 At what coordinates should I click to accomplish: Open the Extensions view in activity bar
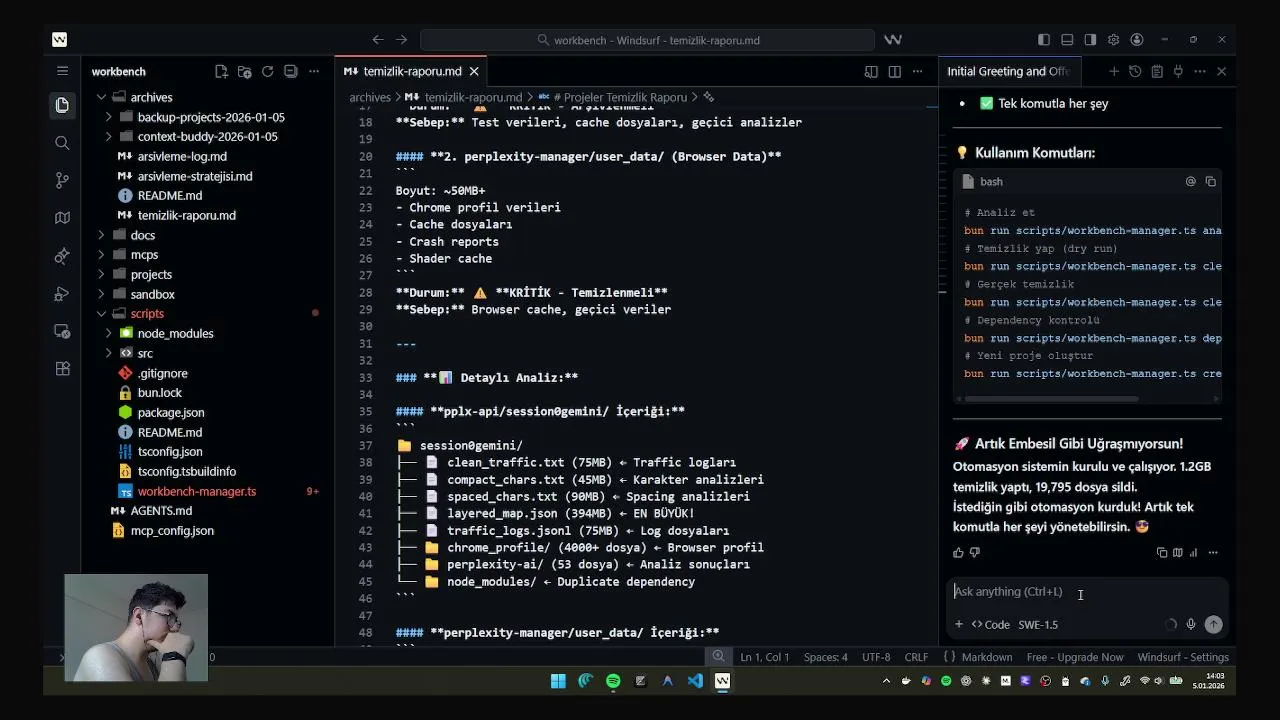[62, 368]
